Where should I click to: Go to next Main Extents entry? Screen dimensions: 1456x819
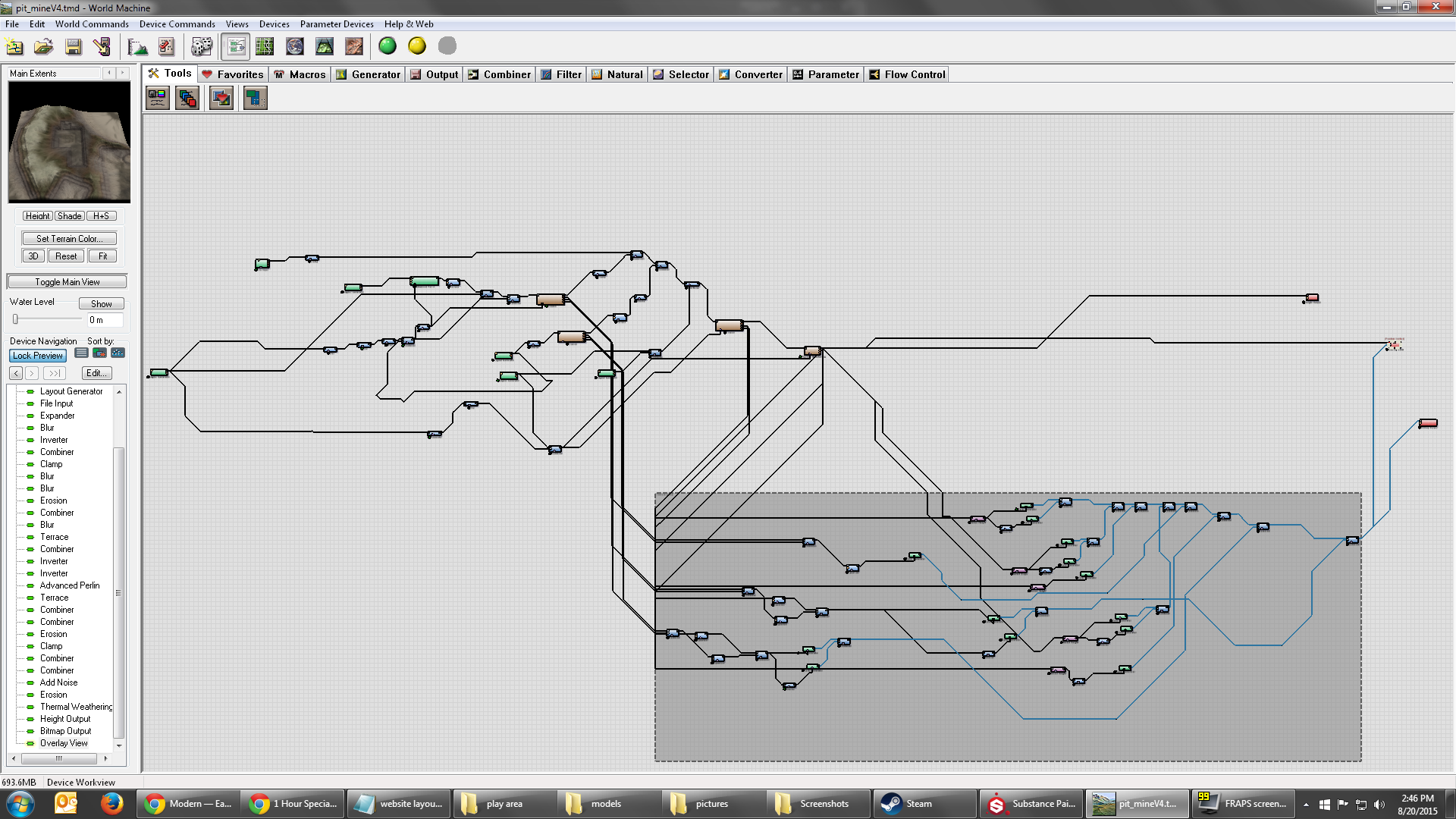click(122, 74)
